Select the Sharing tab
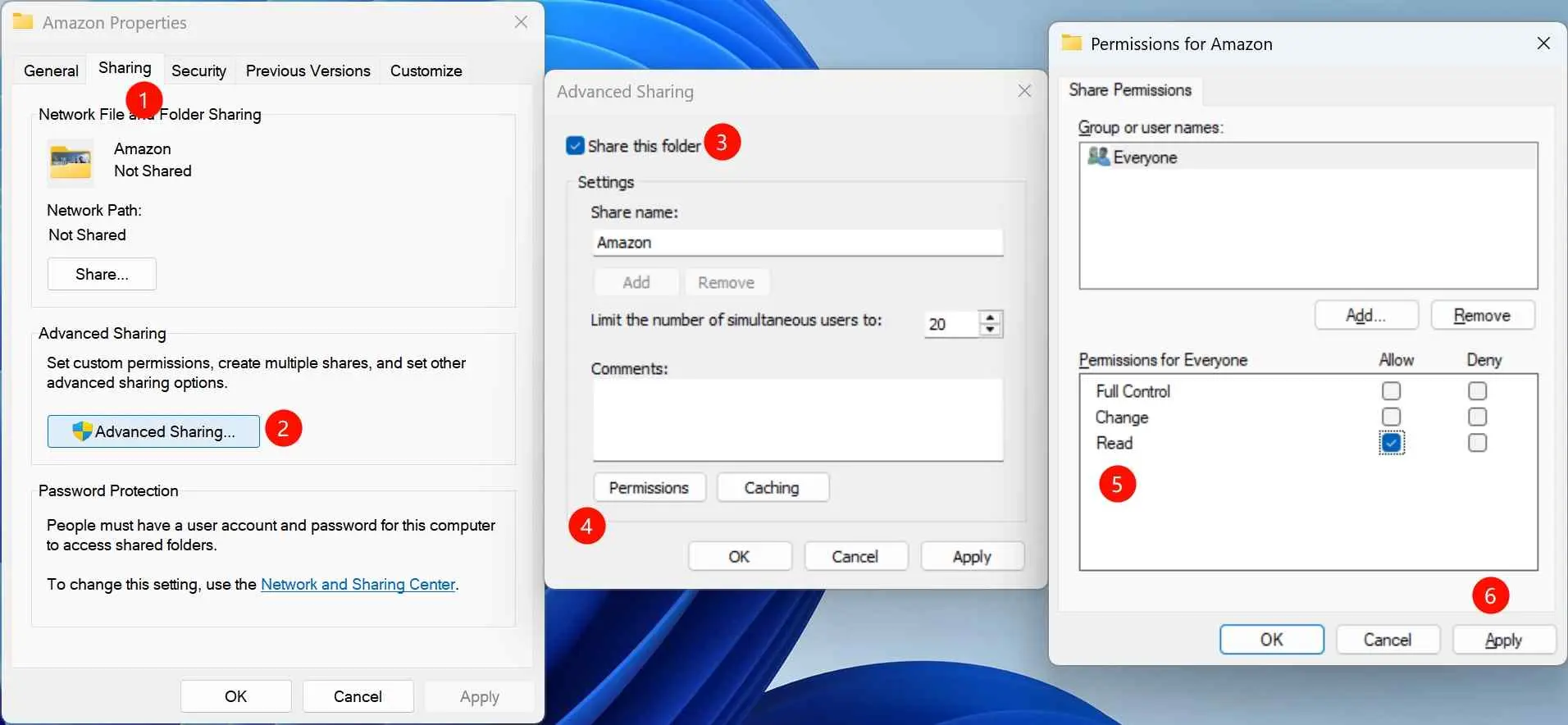The width and height of the screenshot is (1568, 725). coord(125,68)
